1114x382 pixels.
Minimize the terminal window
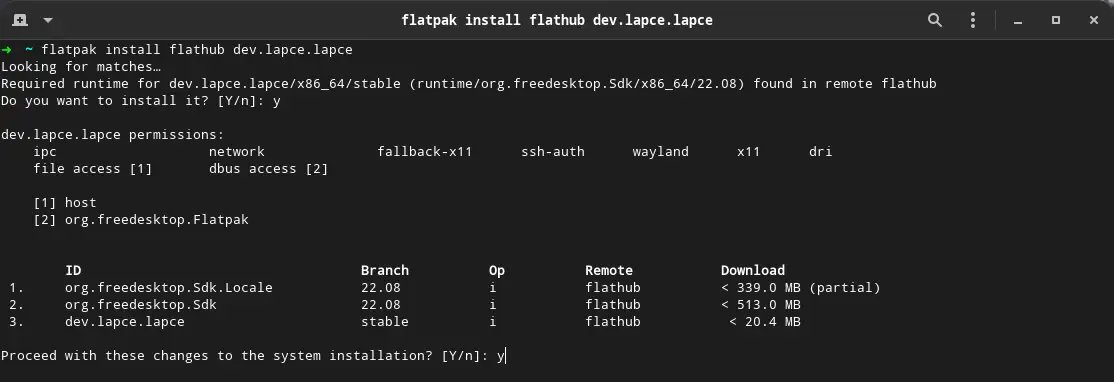pos(1018,21)
